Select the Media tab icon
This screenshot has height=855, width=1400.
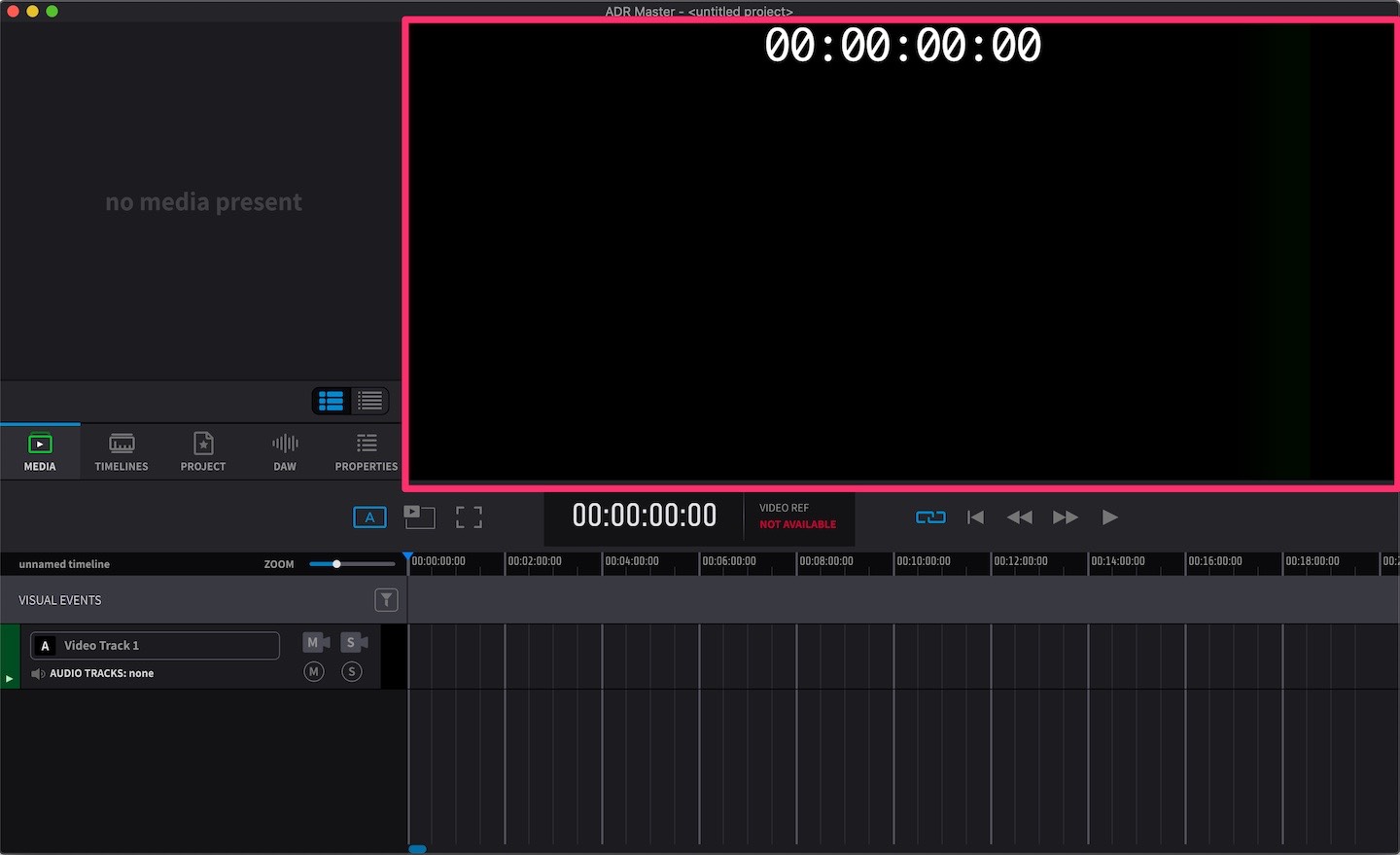pyautogui.click(x=40, y=445)
